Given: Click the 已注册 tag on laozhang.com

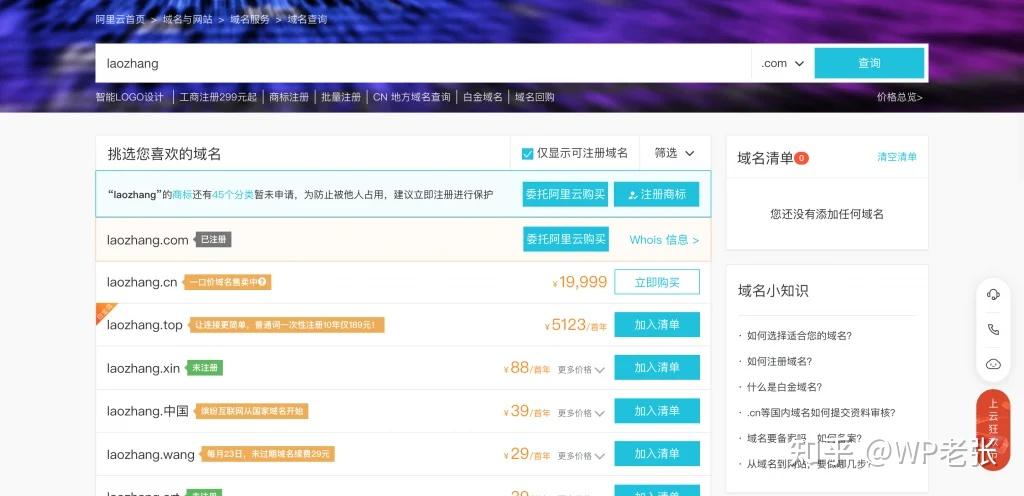Looking at the screenshot, I should [x=214, y=240].
